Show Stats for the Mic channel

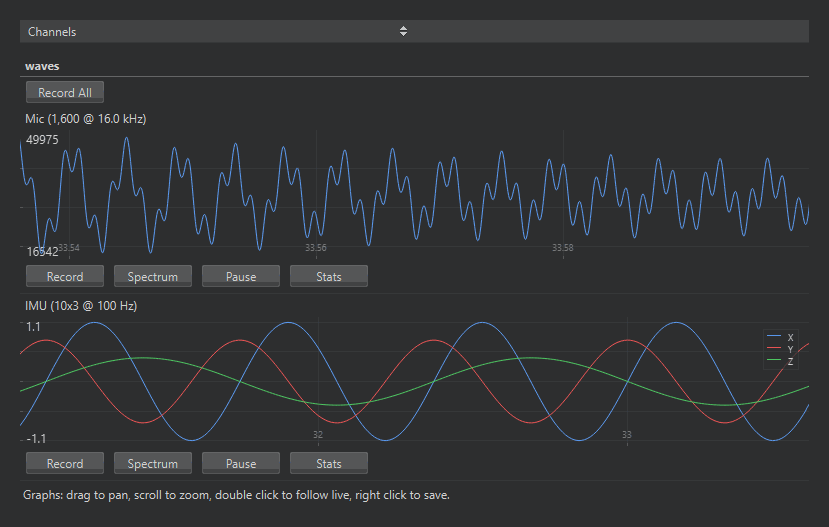coord(329,276)
